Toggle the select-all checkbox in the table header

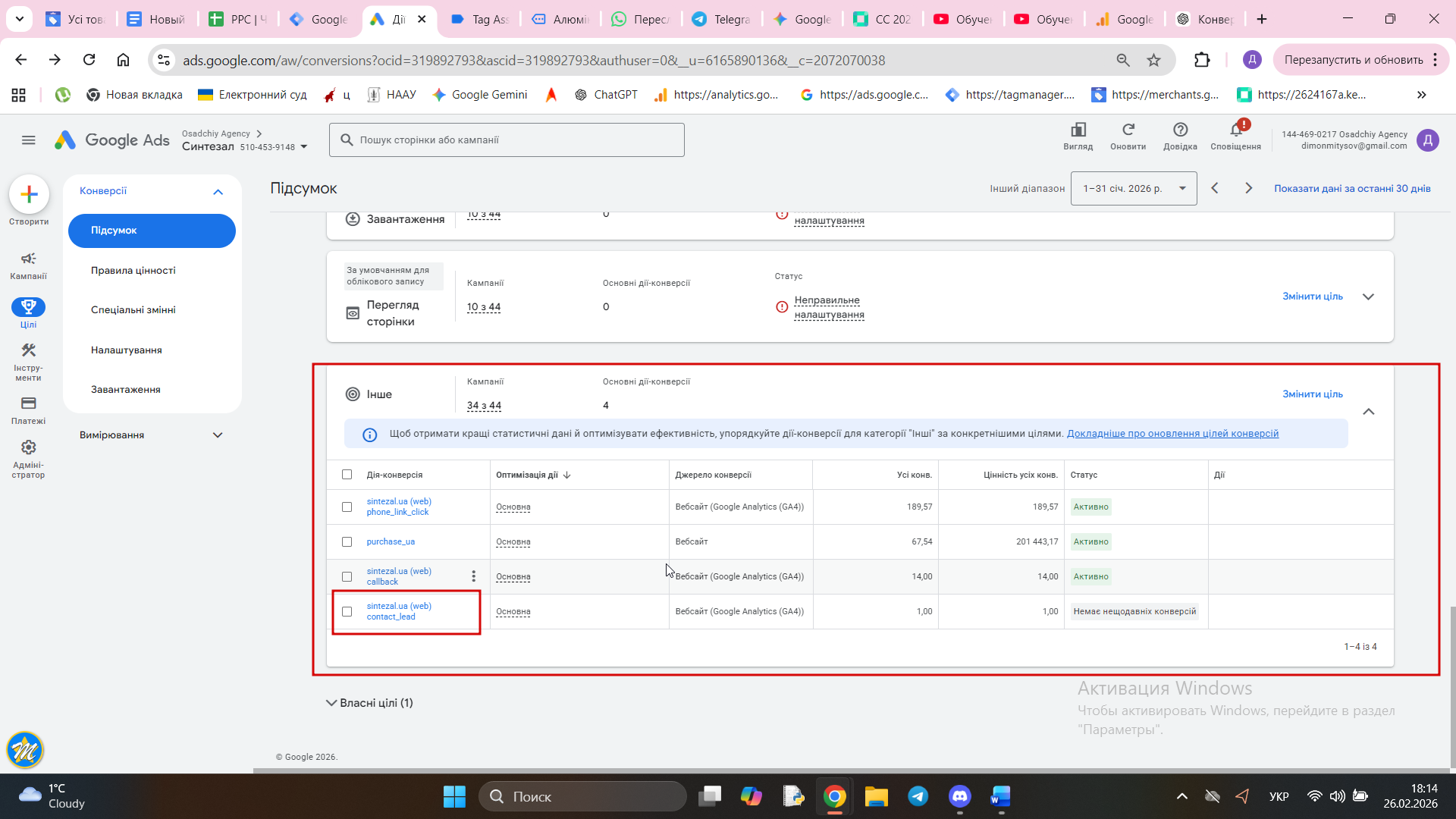[347, 474]
